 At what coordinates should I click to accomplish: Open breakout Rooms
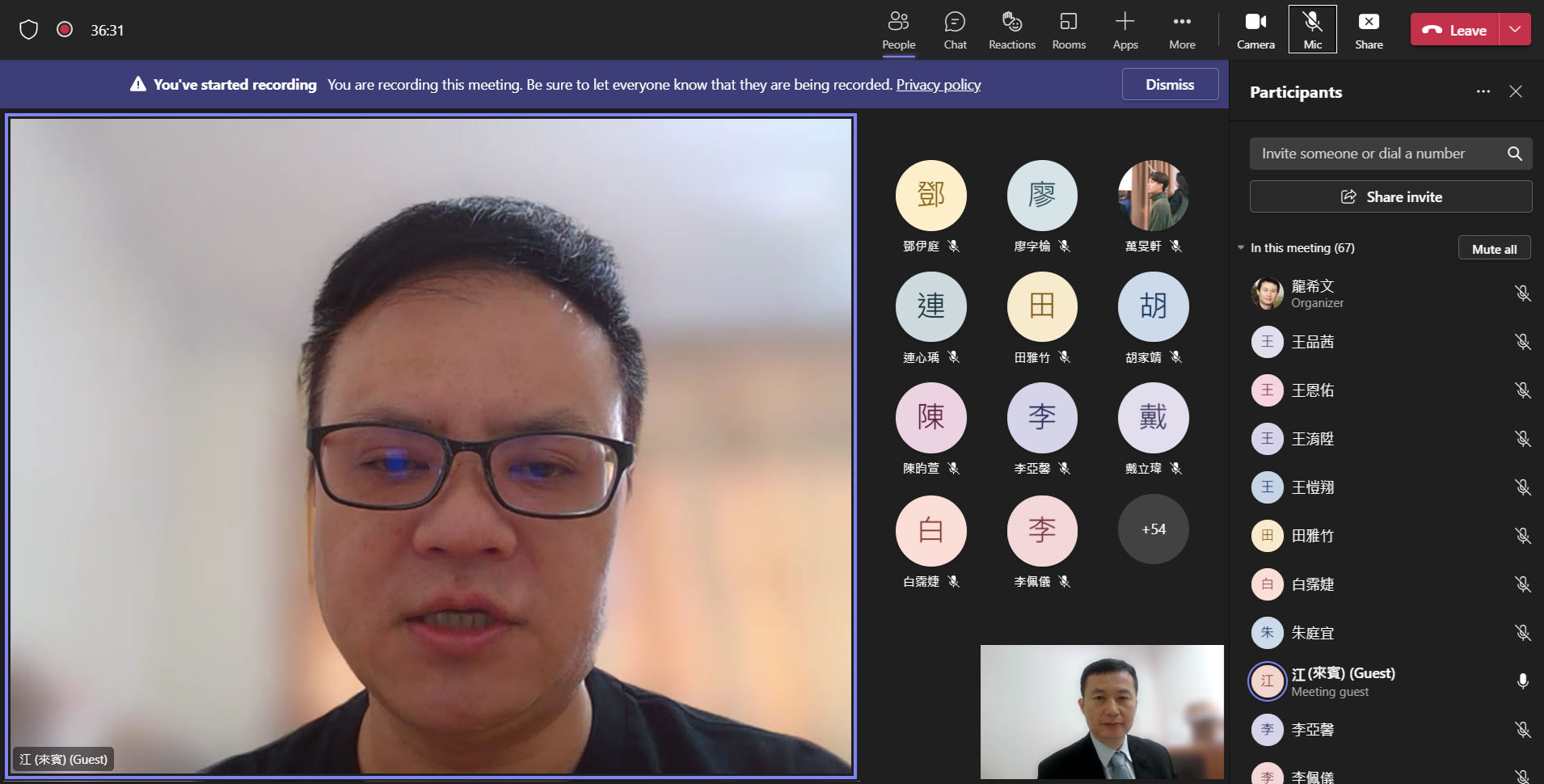click(1069, 31)
